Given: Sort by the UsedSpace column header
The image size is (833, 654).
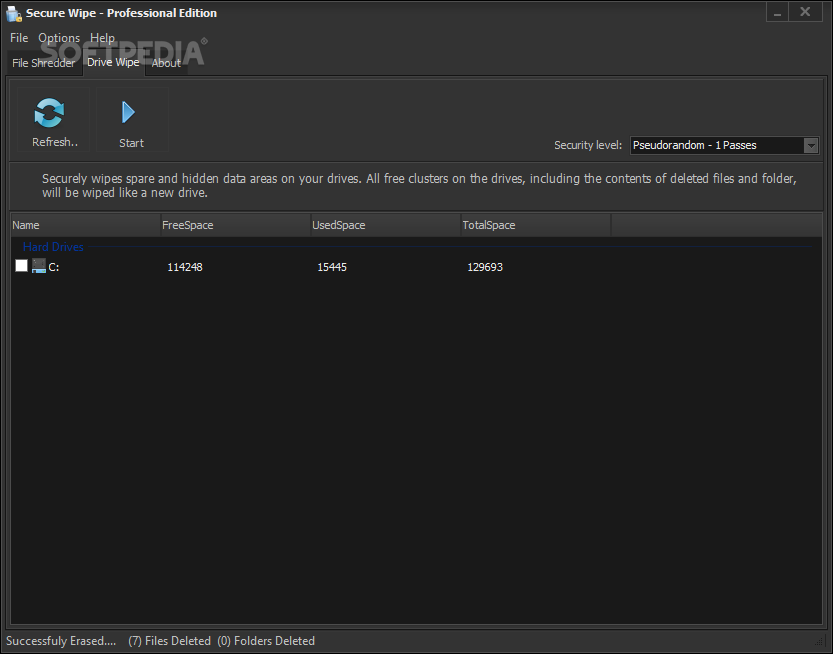Looking at the screenshot, I should coord(386,225).
